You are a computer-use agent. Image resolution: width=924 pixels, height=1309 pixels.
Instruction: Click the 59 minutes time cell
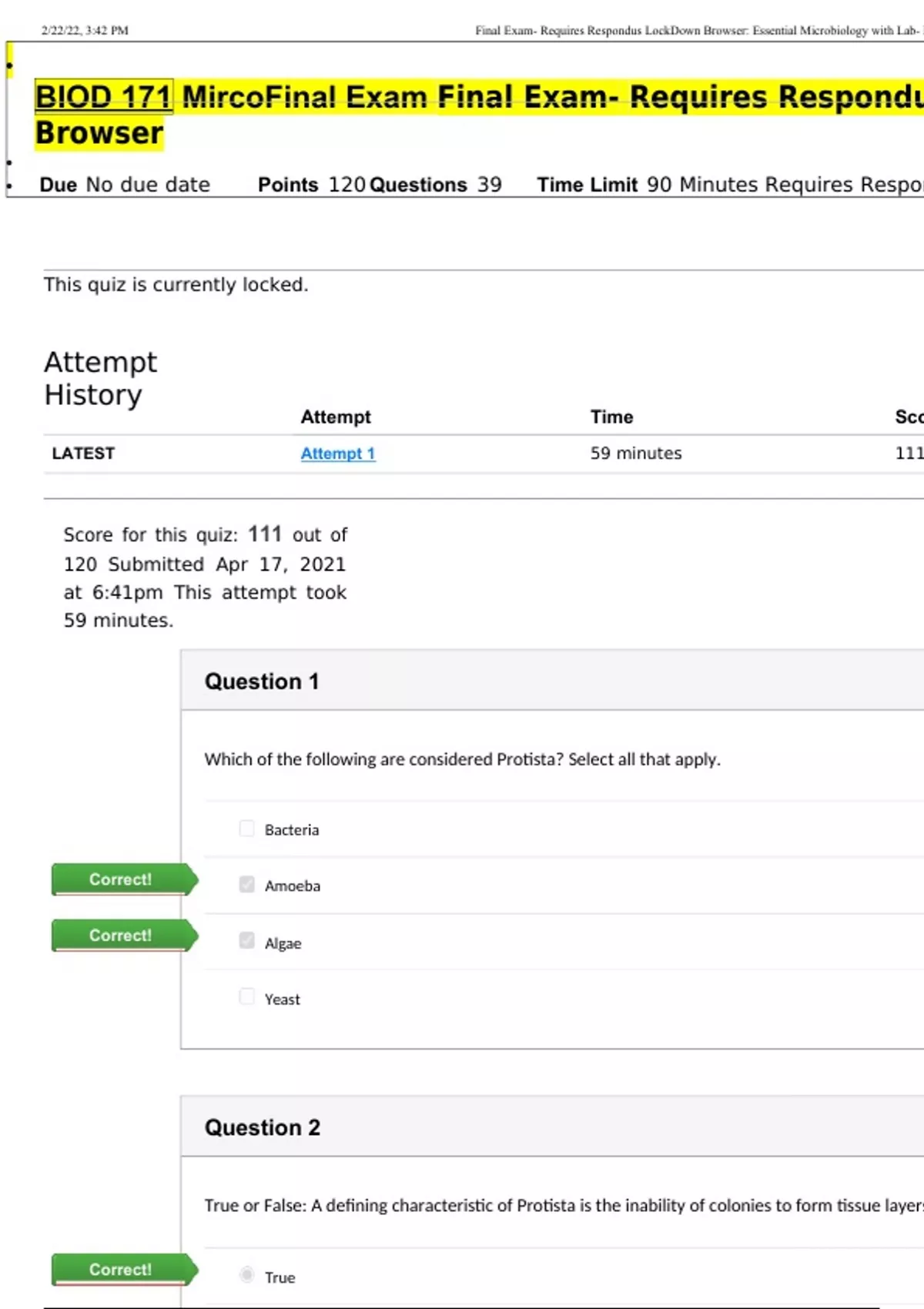coord(635,454)
